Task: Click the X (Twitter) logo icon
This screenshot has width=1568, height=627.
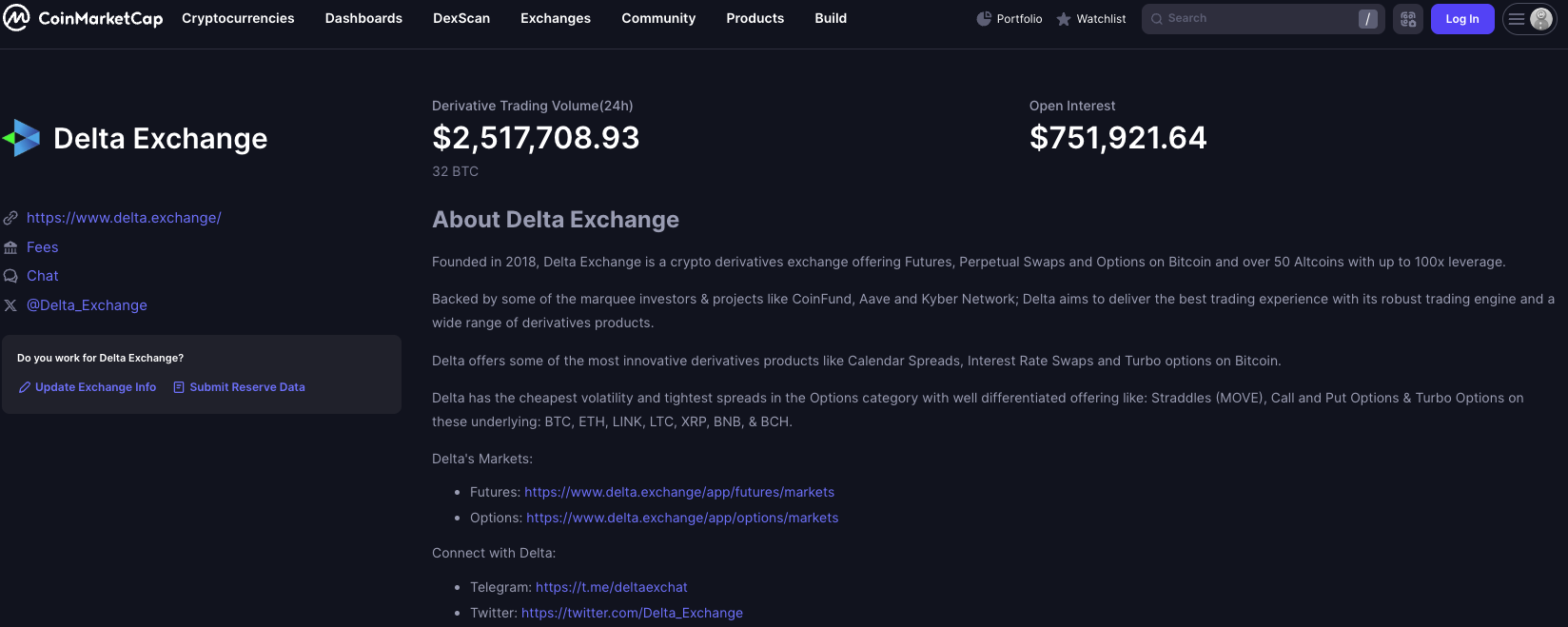Action: 10,305
